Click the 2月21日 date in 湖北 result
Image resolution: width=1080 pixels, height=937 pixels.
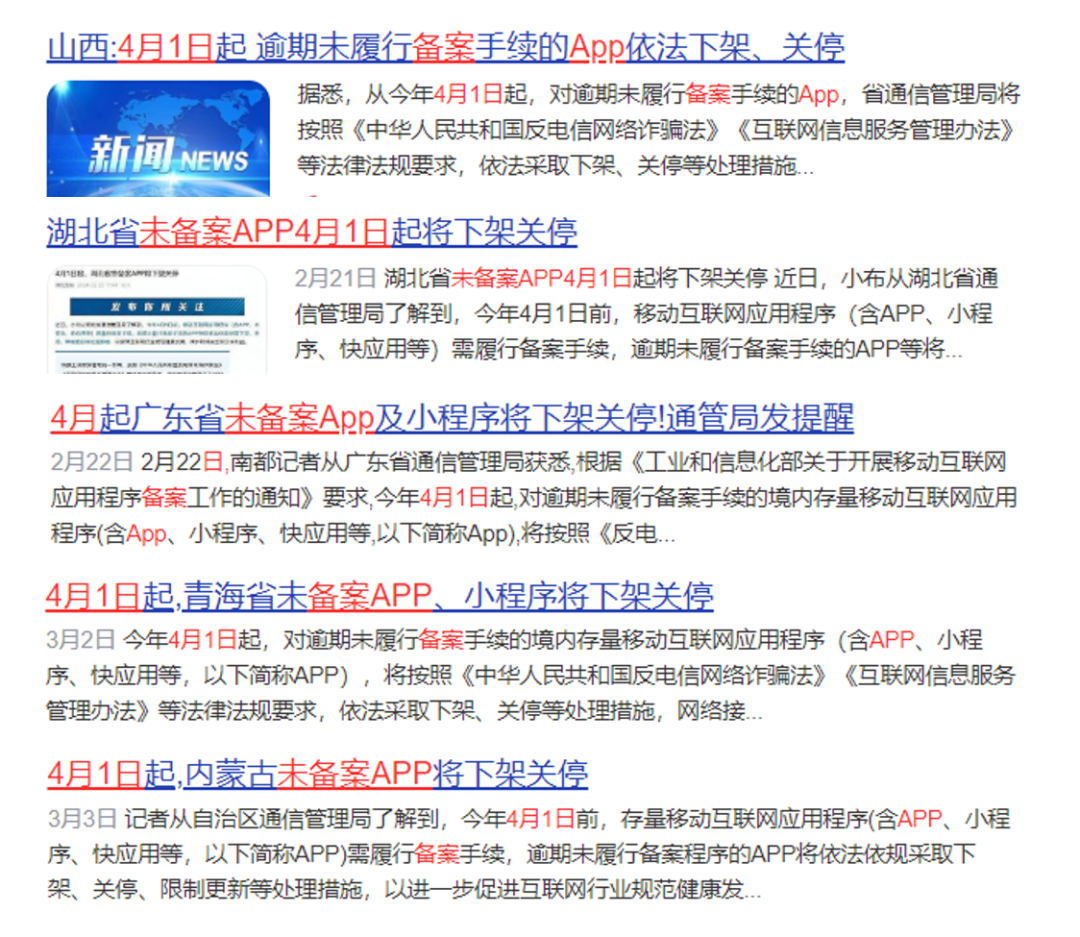click(x=335, y=278)
